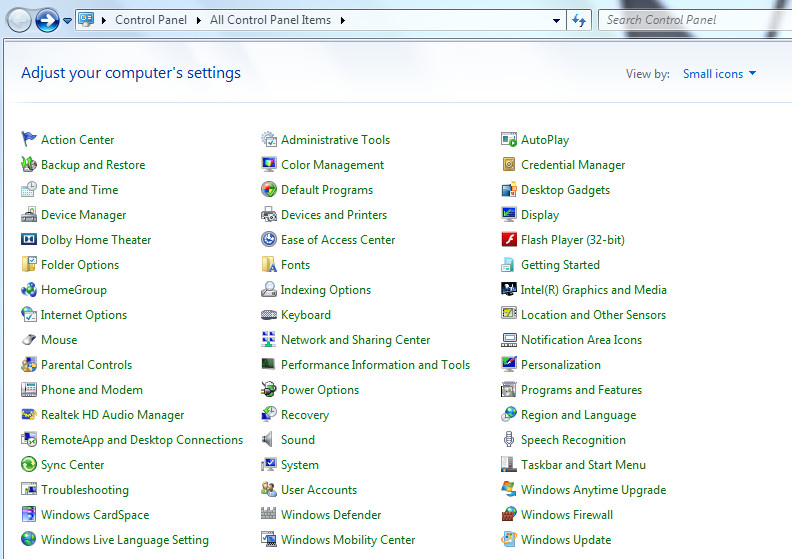The image size is (792, 559).
Task: Open the Region and Language link
Action: pyautogui.click(x=578, y=415)
